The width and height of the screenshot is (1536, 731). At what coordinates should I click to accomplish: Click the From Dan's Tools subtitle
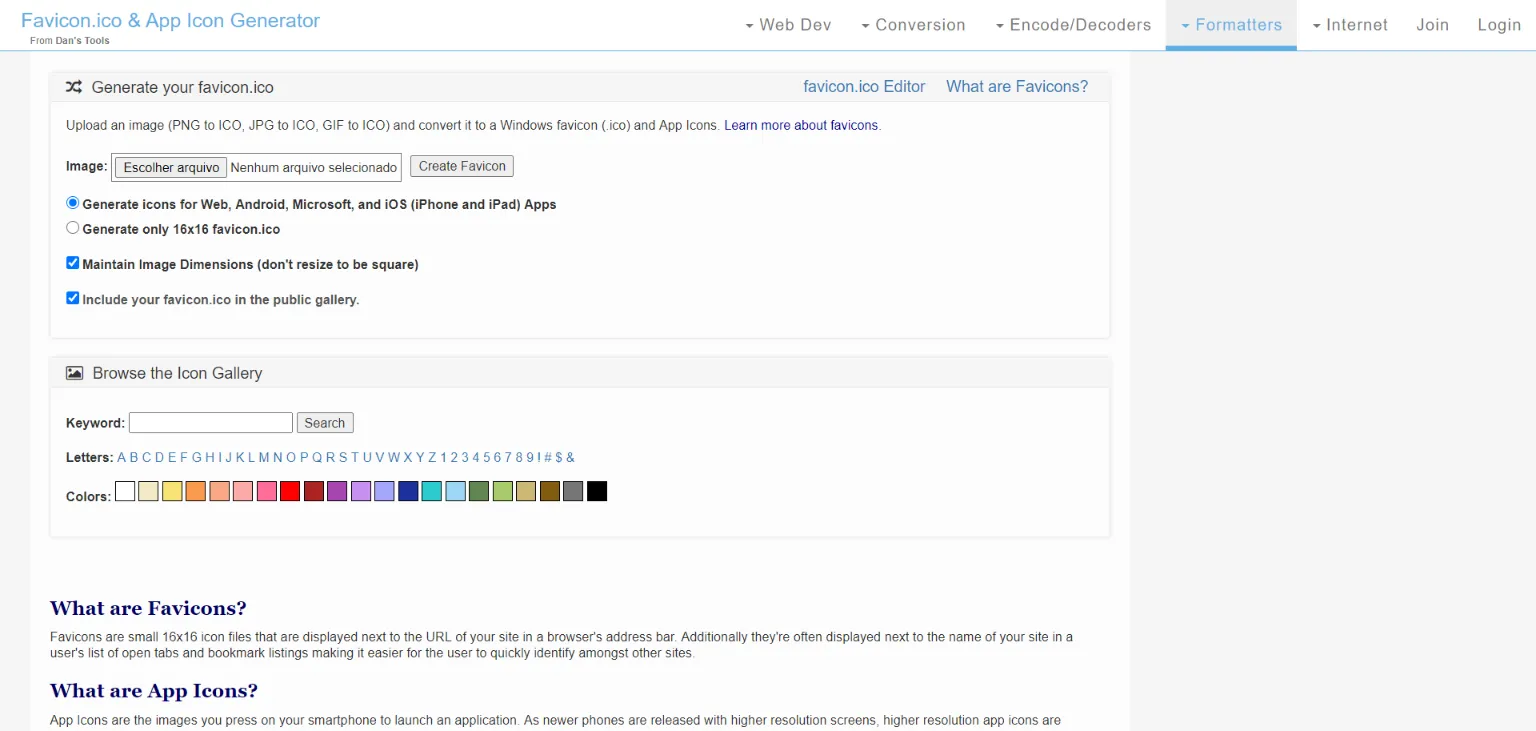coord(70,41)
